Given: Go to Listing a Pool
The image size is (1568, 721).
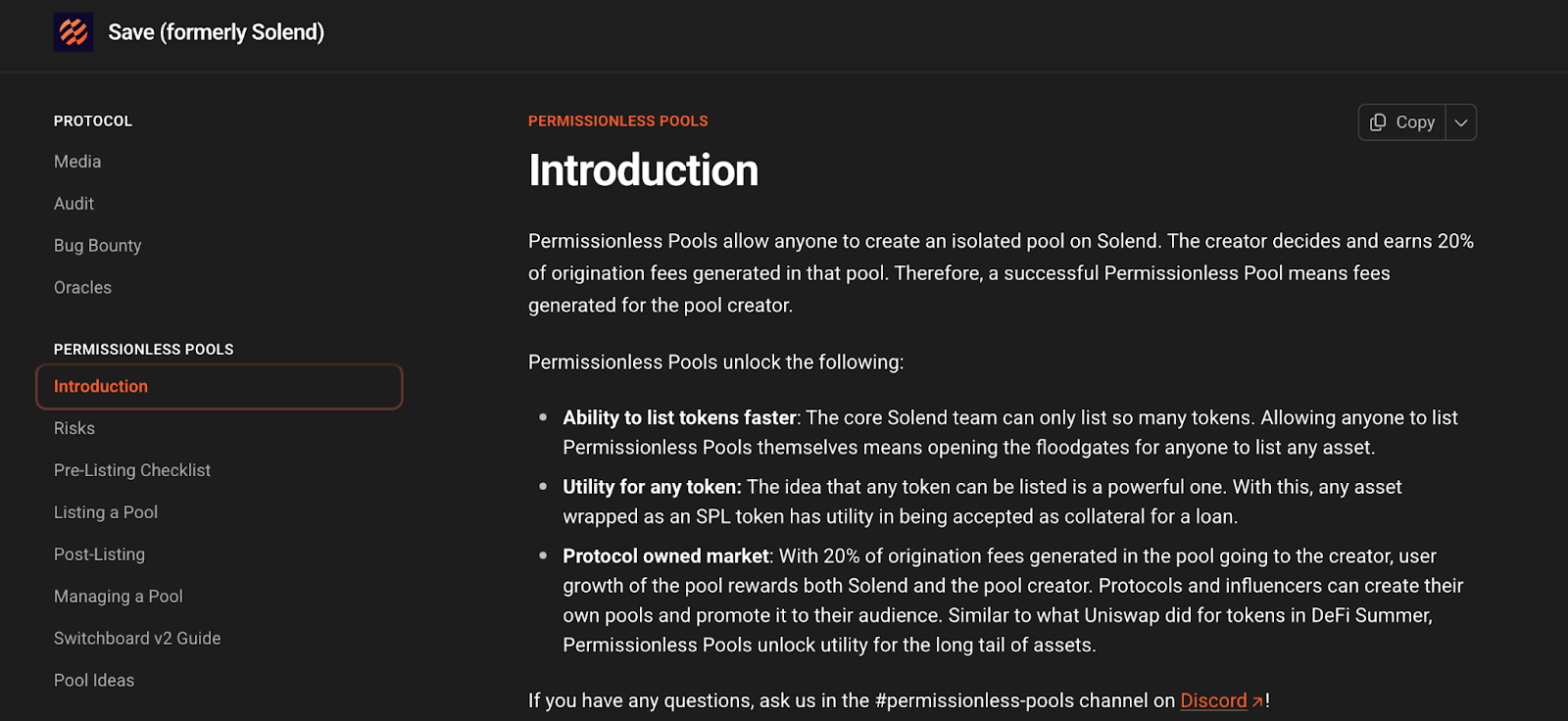Looking at the screenshot, I should [x=106, y=512].
